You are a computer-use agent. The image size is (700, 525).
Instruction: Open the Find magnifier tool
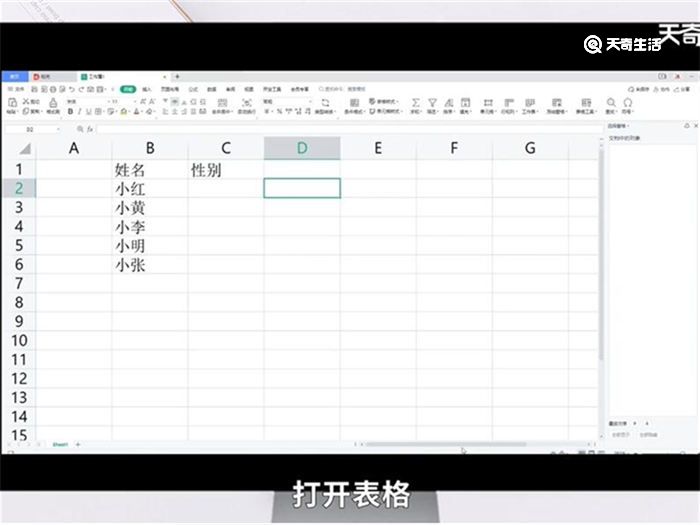click(x=612, y=103)
